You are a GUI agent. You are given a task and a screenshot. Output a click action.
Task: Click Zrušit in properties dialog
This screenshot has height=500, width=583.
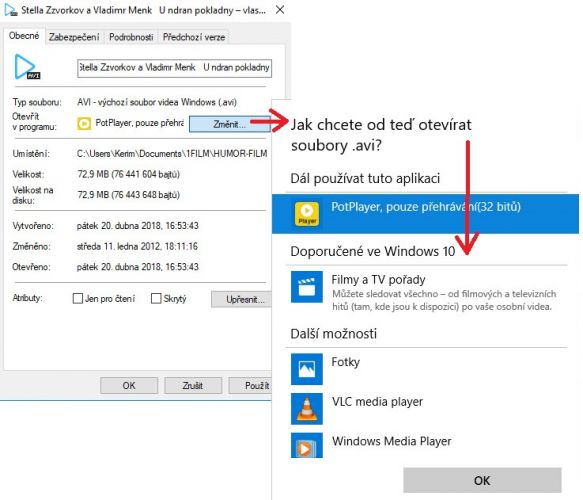click(193, 386)
